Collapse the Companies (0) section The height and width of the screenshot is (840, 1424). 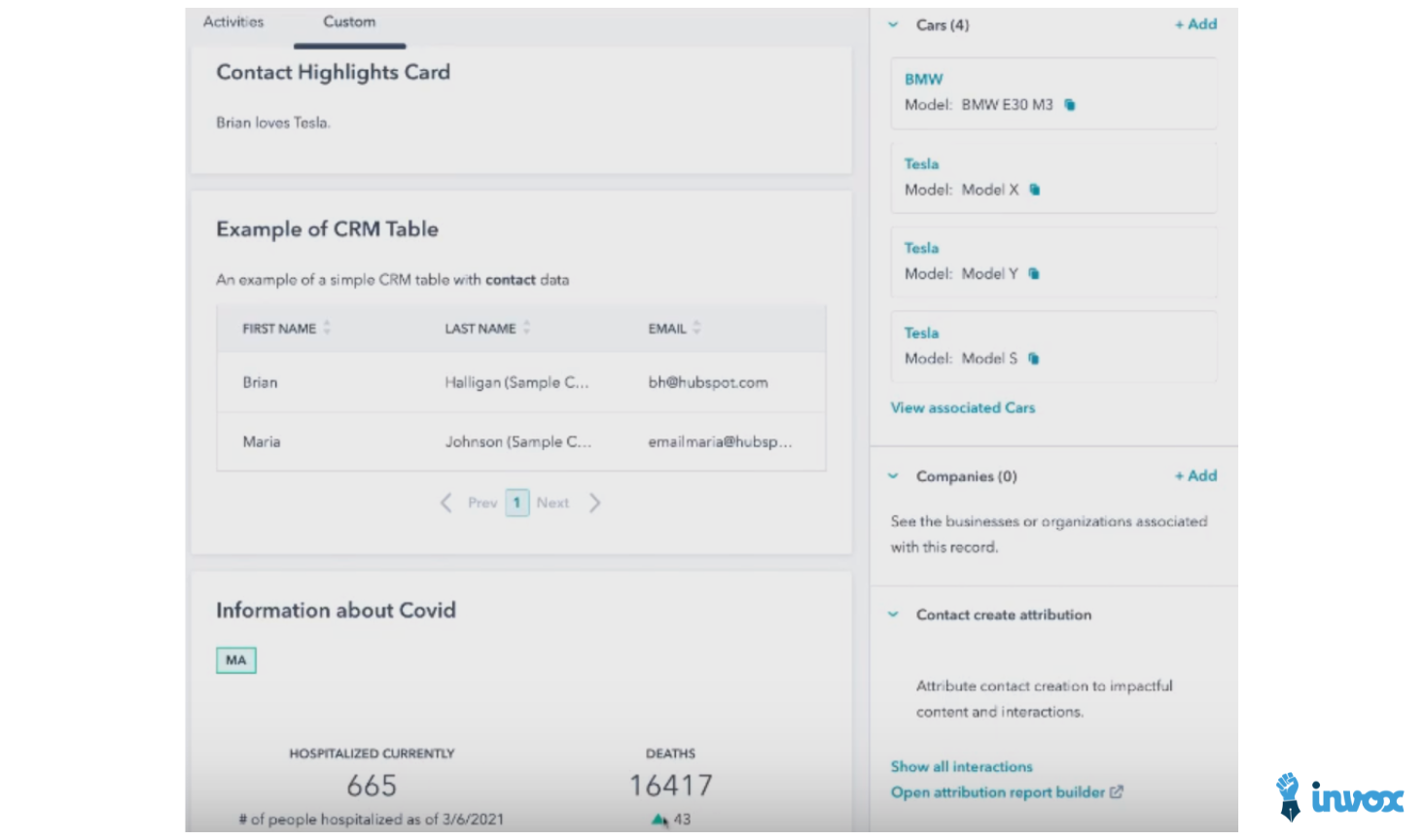893,476
